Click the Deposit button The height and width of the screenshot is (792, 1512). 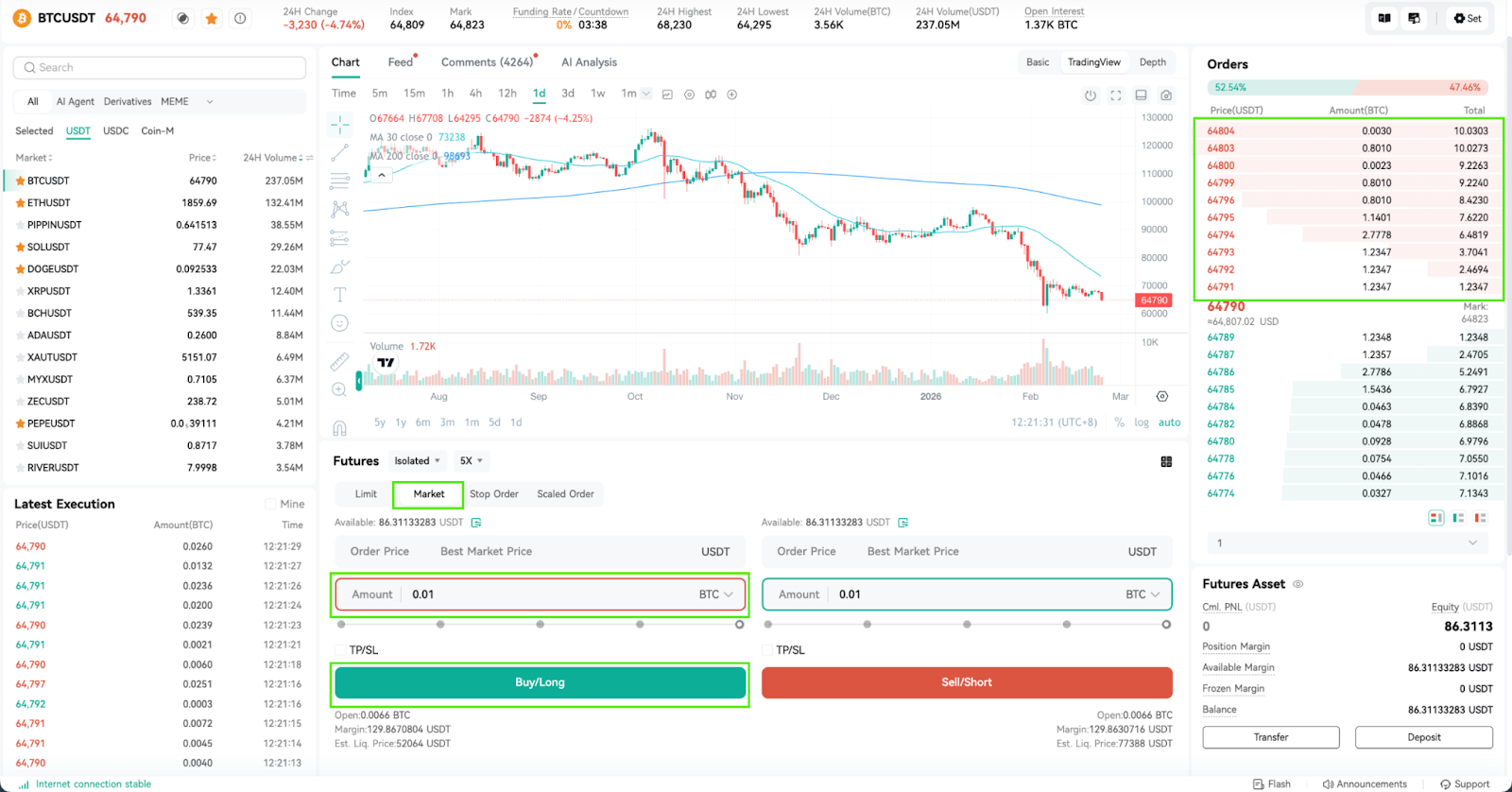[x=1424, y=737]
